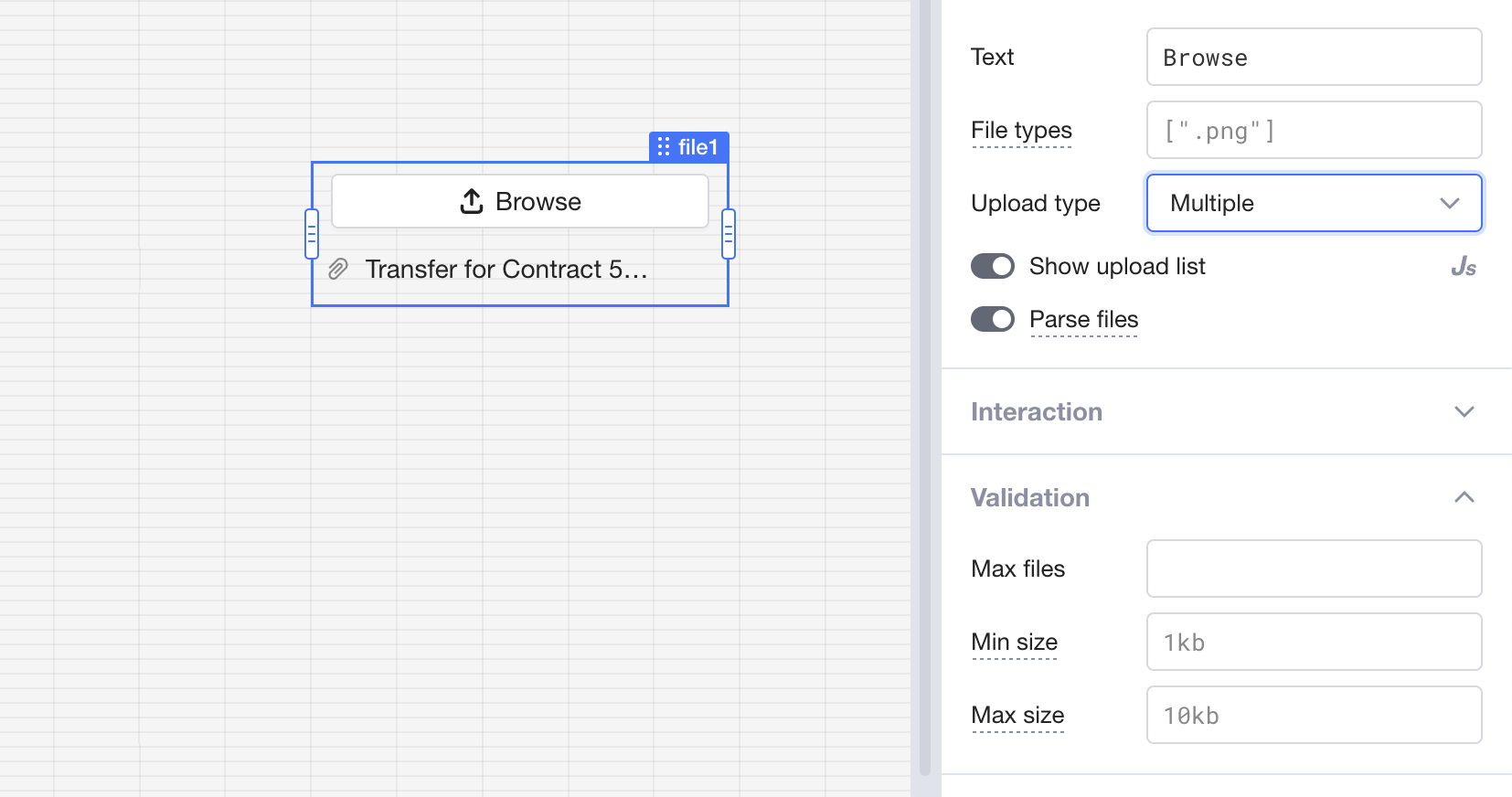Click the Browse upload button on canvas

tap(520, 201)
